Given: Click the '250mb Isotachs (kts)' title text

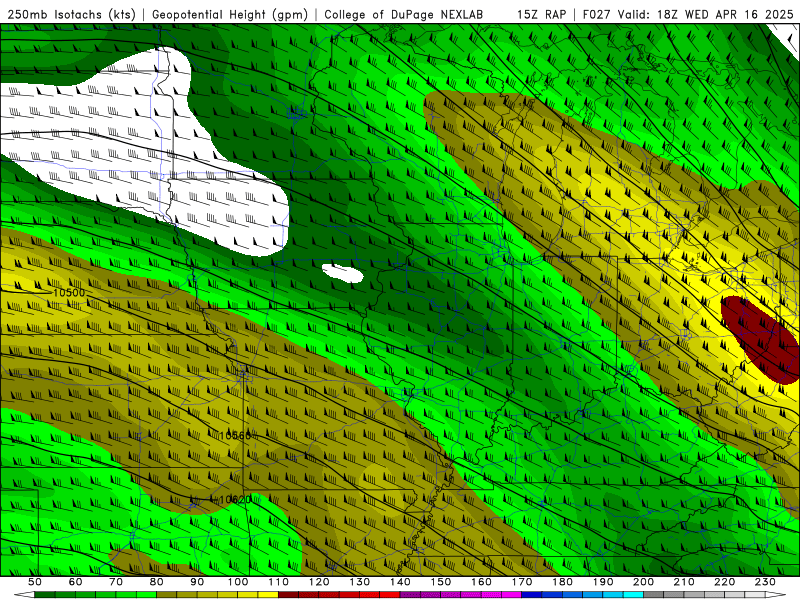Looking at the screenshot, I should coord(72,14).
